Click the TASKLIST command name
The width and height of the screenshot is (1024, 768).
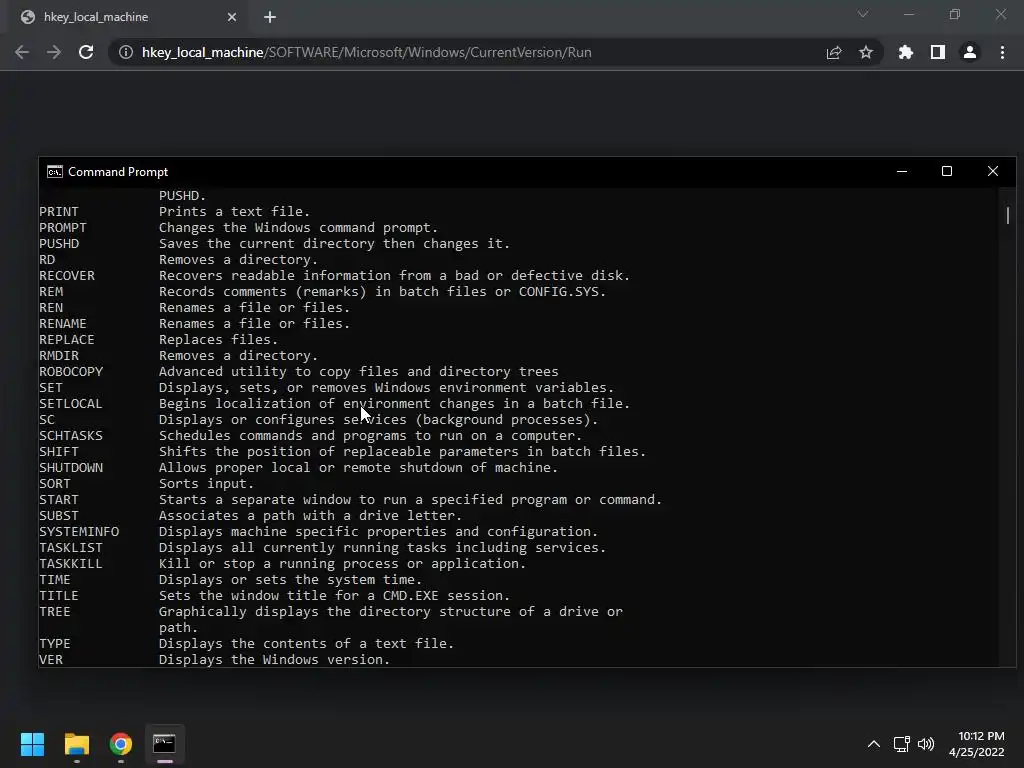(x=71, y=548)
